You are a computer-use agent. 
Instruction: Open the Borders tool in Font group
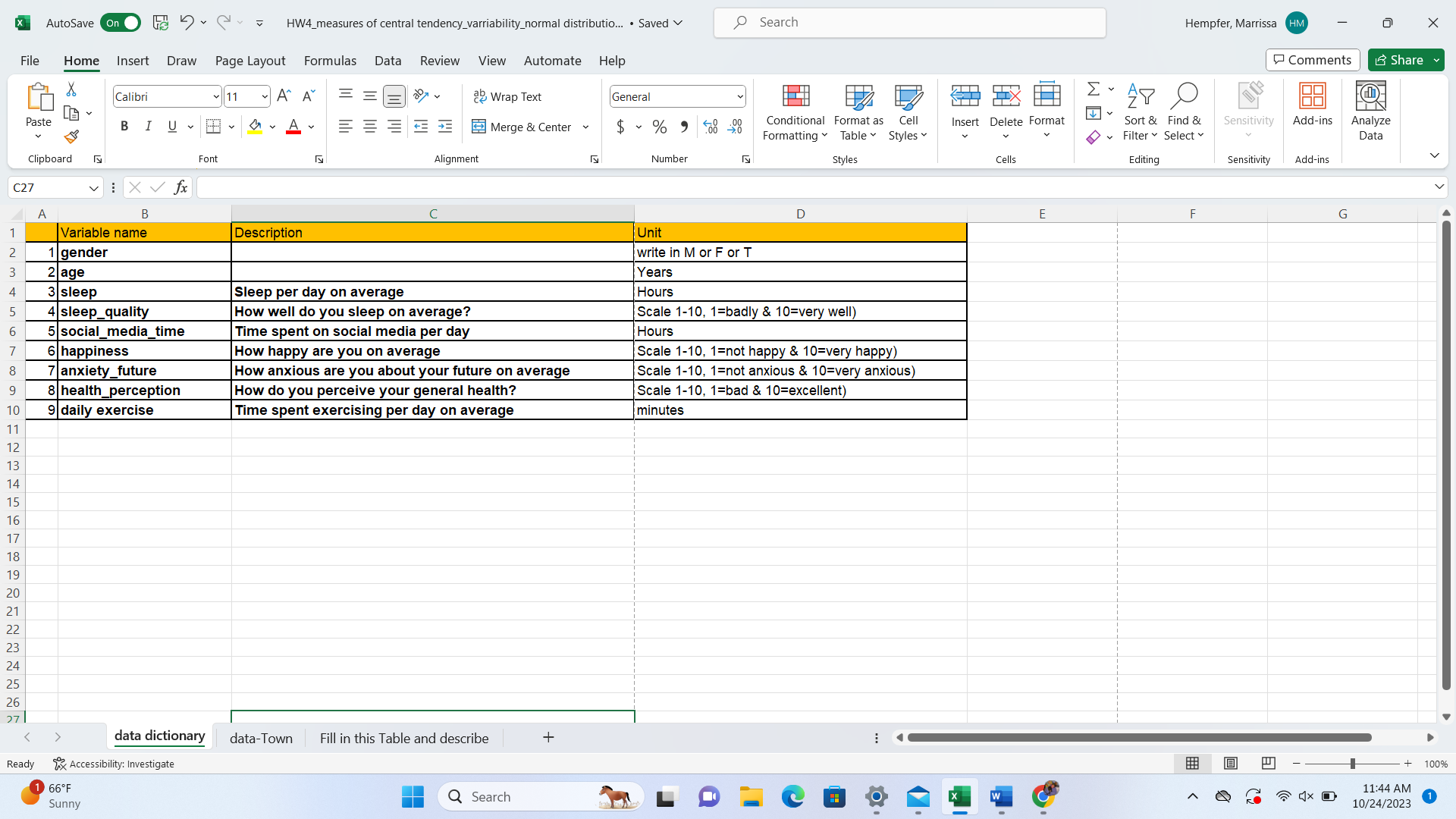[214, 127]
